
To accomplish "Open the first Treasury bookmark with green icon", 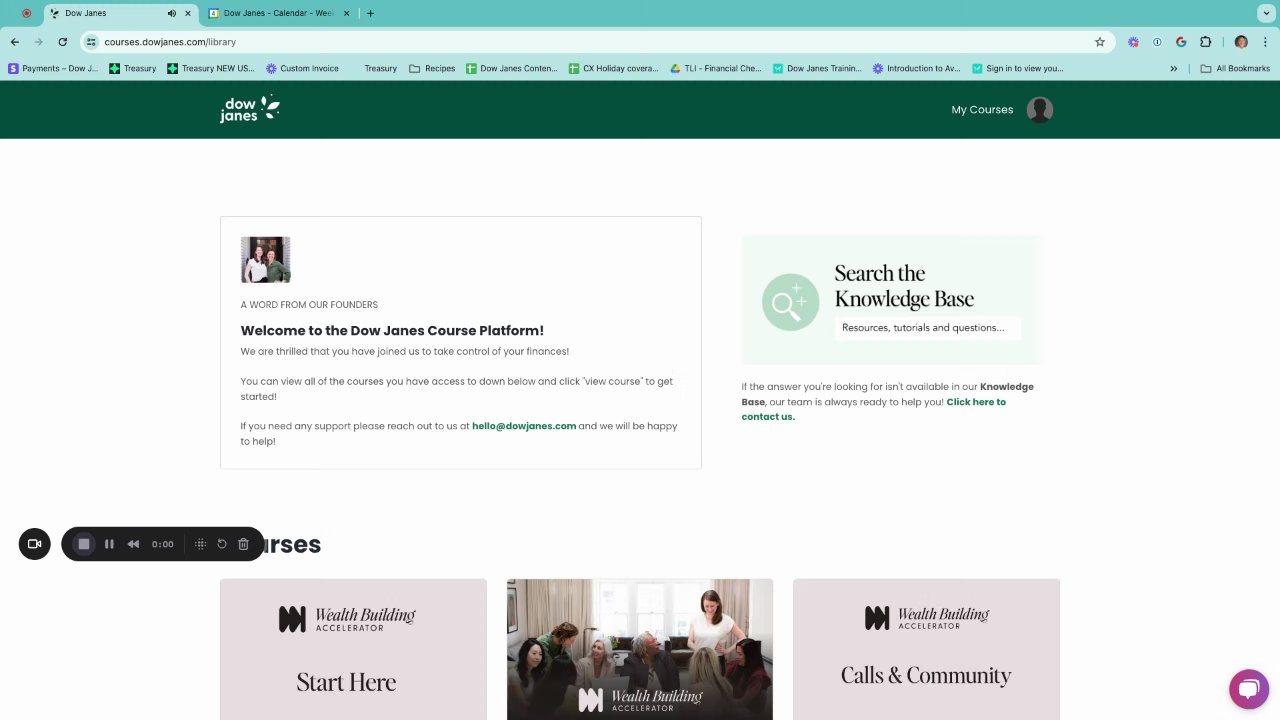I will pos(133,69).
